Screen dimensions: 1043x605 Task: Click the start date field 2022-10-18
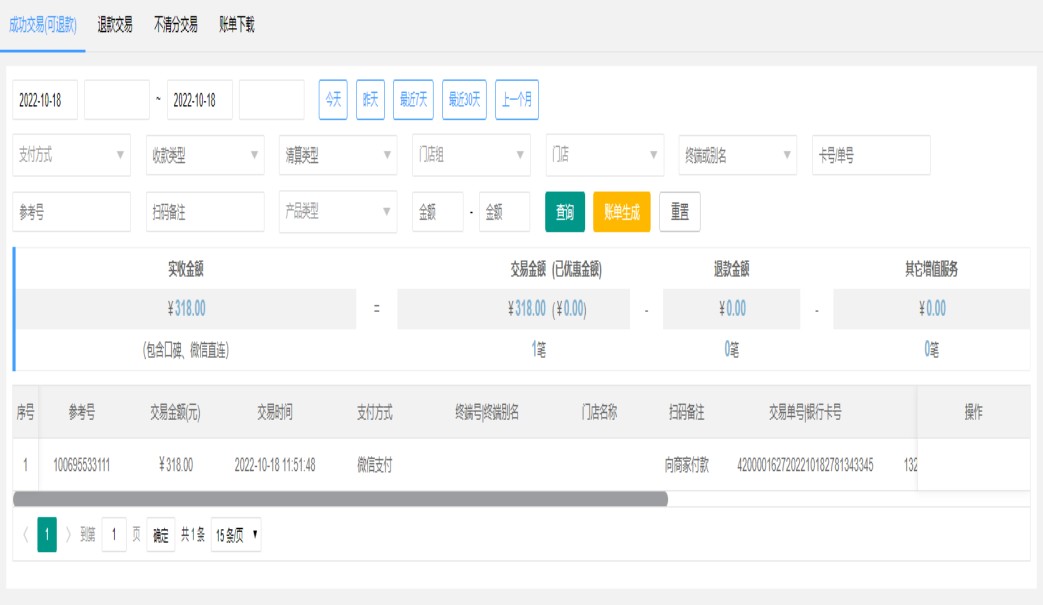coord(45,100)
